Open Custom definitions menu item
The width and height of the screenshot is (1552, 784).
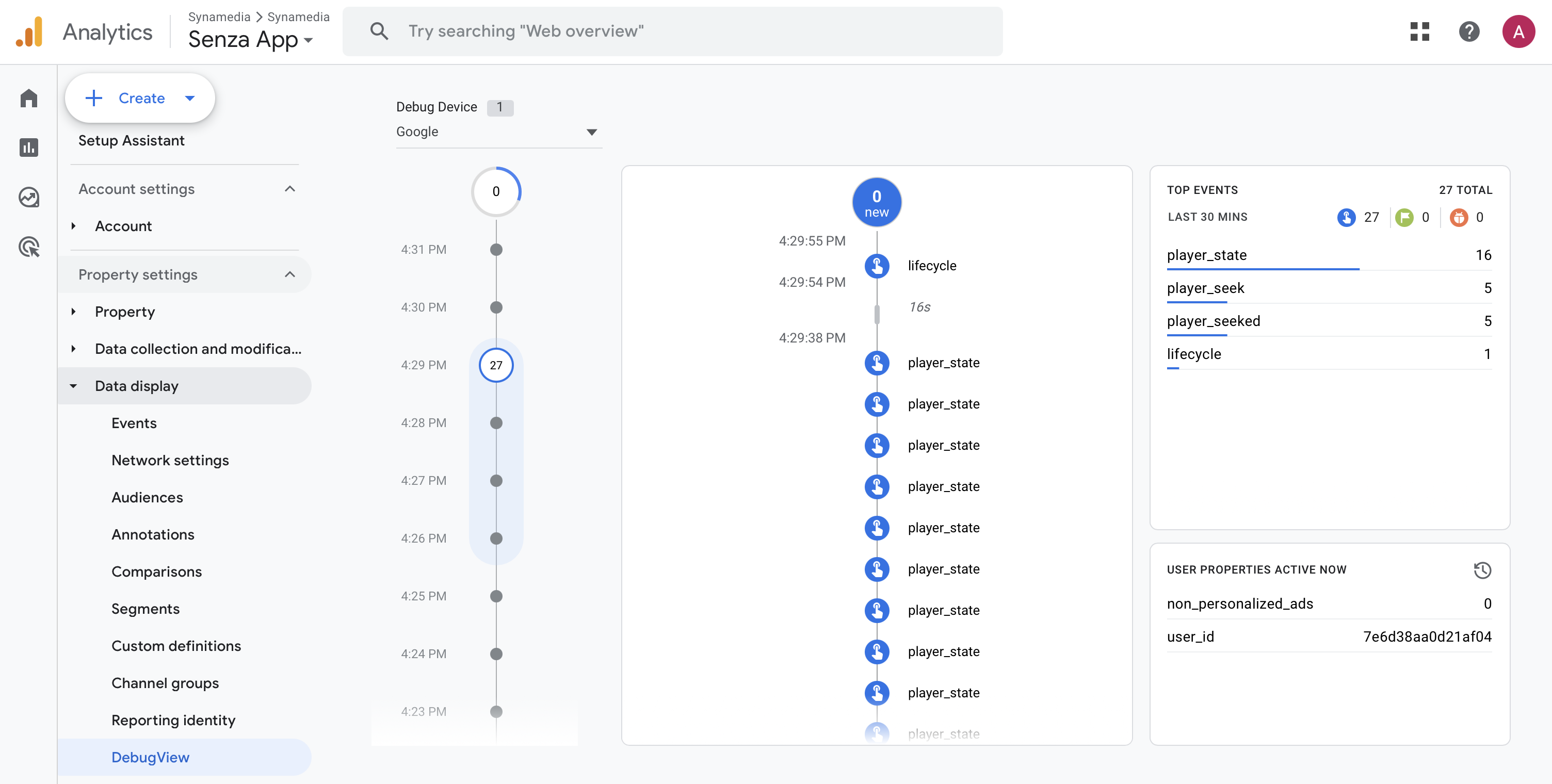pos(176,645)
